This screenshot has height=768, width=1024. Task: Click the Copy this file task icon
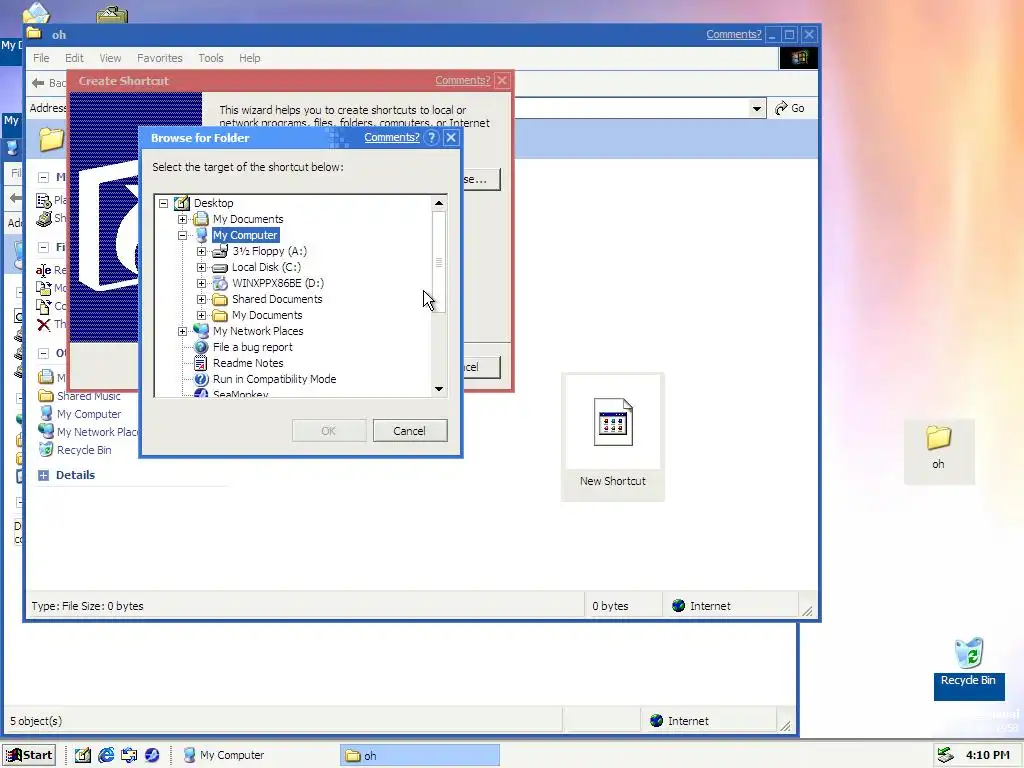(x=43, y=306)
